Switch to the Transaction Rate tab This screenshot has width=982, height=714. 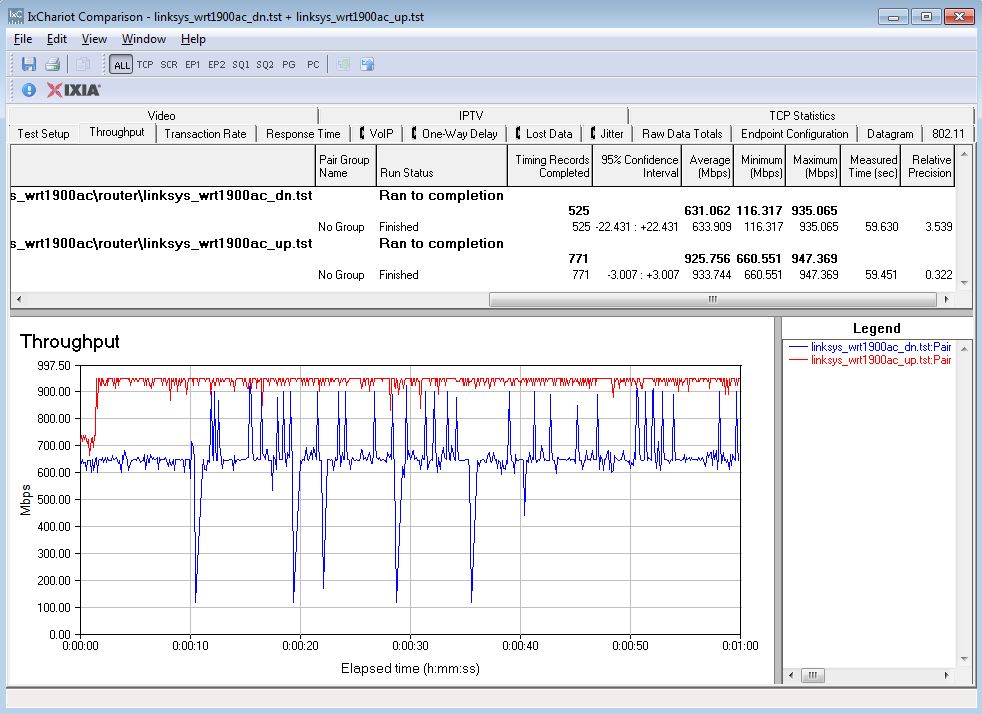(x=205, y=133)
